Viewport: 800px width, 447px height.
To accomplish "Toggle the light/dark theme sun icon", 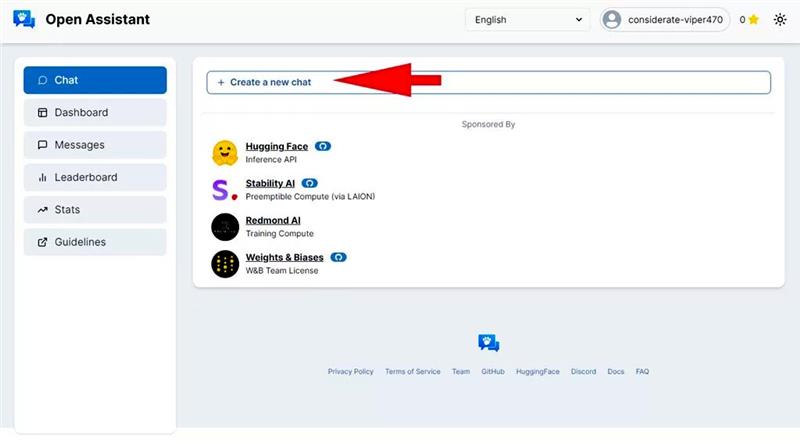I will click(x=780, y=19).
